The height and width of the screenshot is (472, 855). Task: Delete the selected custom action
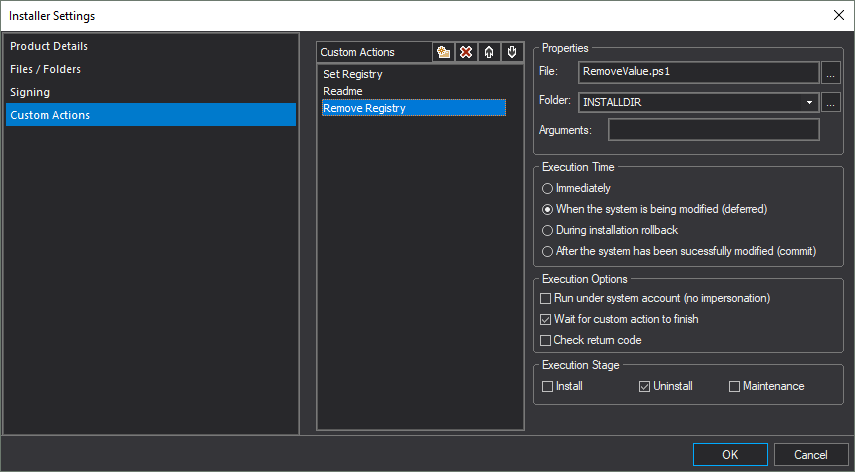click(466, 52)
